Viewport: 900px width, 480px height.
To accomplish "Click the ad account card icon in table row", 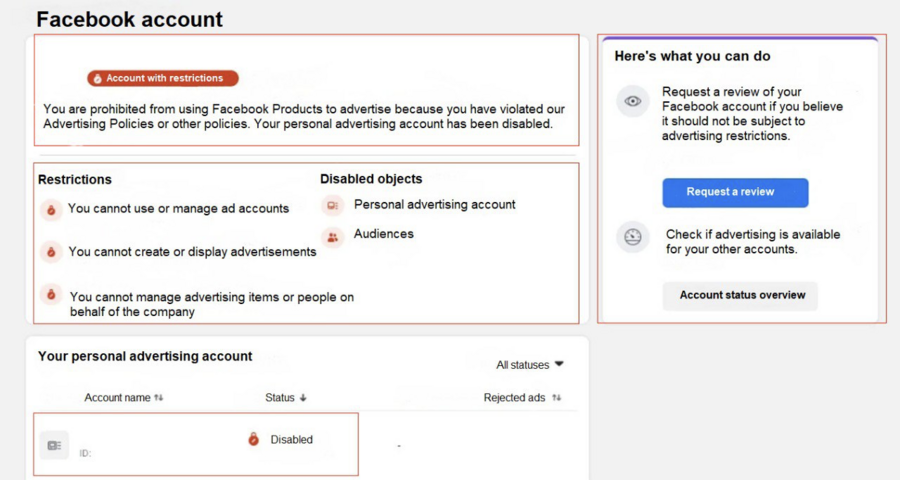I will [55, 445].
